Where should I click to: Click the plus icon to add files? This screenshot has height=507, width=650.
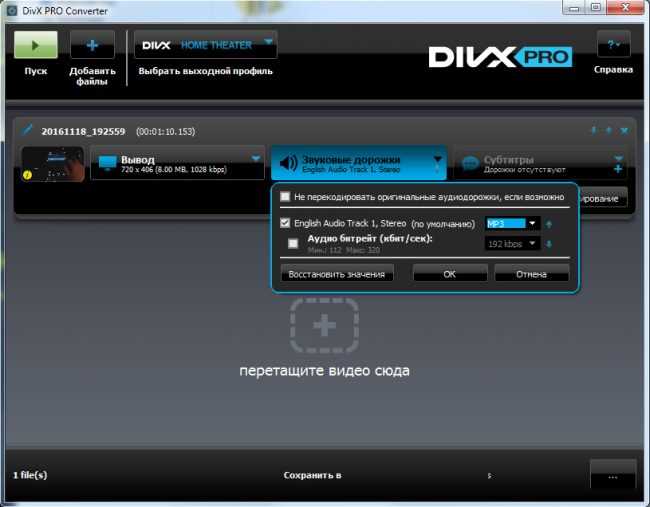(x=92, y=45)
